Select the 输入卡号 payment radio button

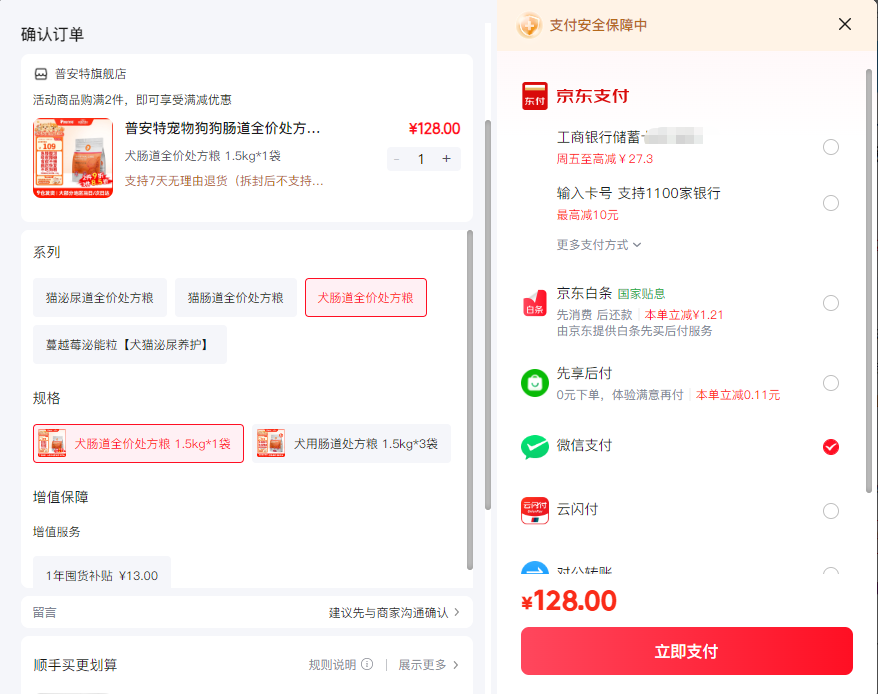[831, 203]
